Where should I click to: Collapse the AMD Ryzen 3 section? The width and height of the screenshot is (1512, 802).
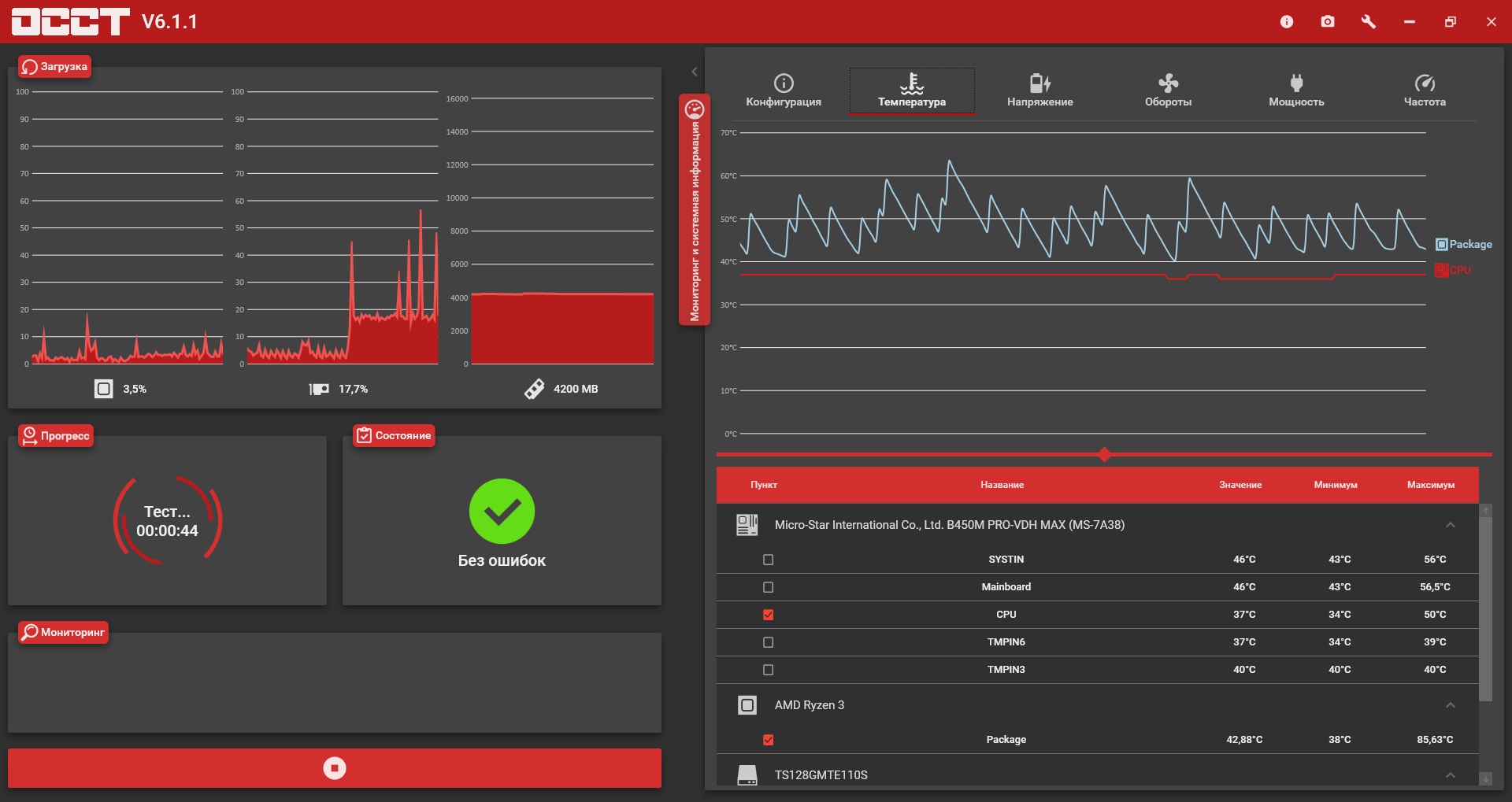[1451, 705]
